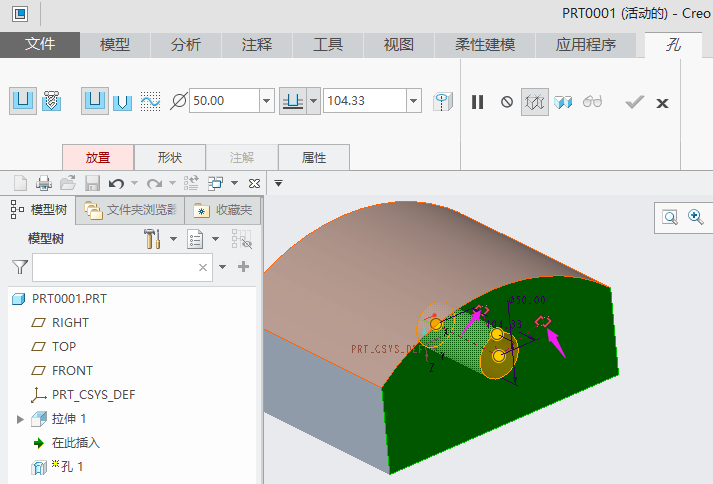Switch to the 柔性建模 ribbon tab

(485, 45)
